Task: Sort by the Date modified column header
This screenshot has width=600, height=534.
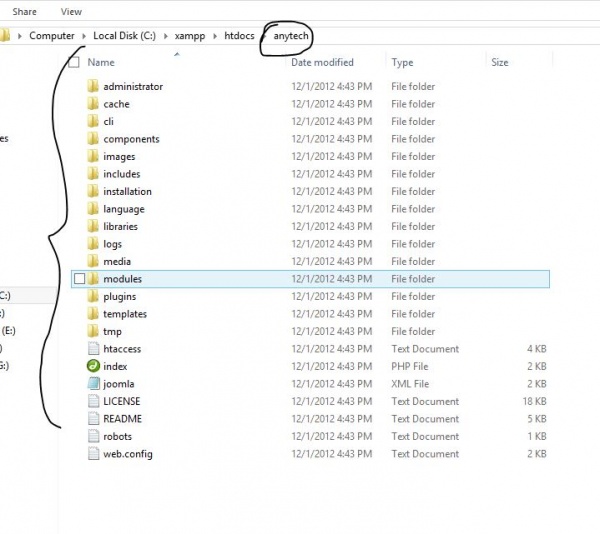Action: click(322, 62)
